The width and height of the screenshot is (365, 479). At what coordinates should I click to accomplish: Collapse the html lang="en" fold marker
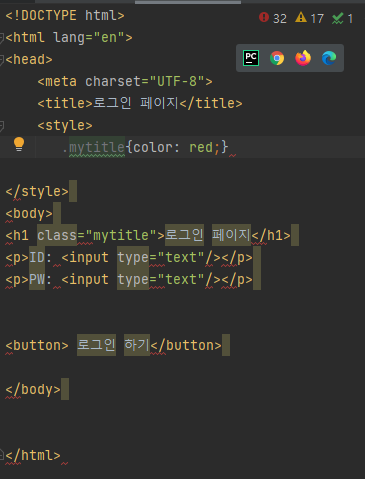point(2,38)
